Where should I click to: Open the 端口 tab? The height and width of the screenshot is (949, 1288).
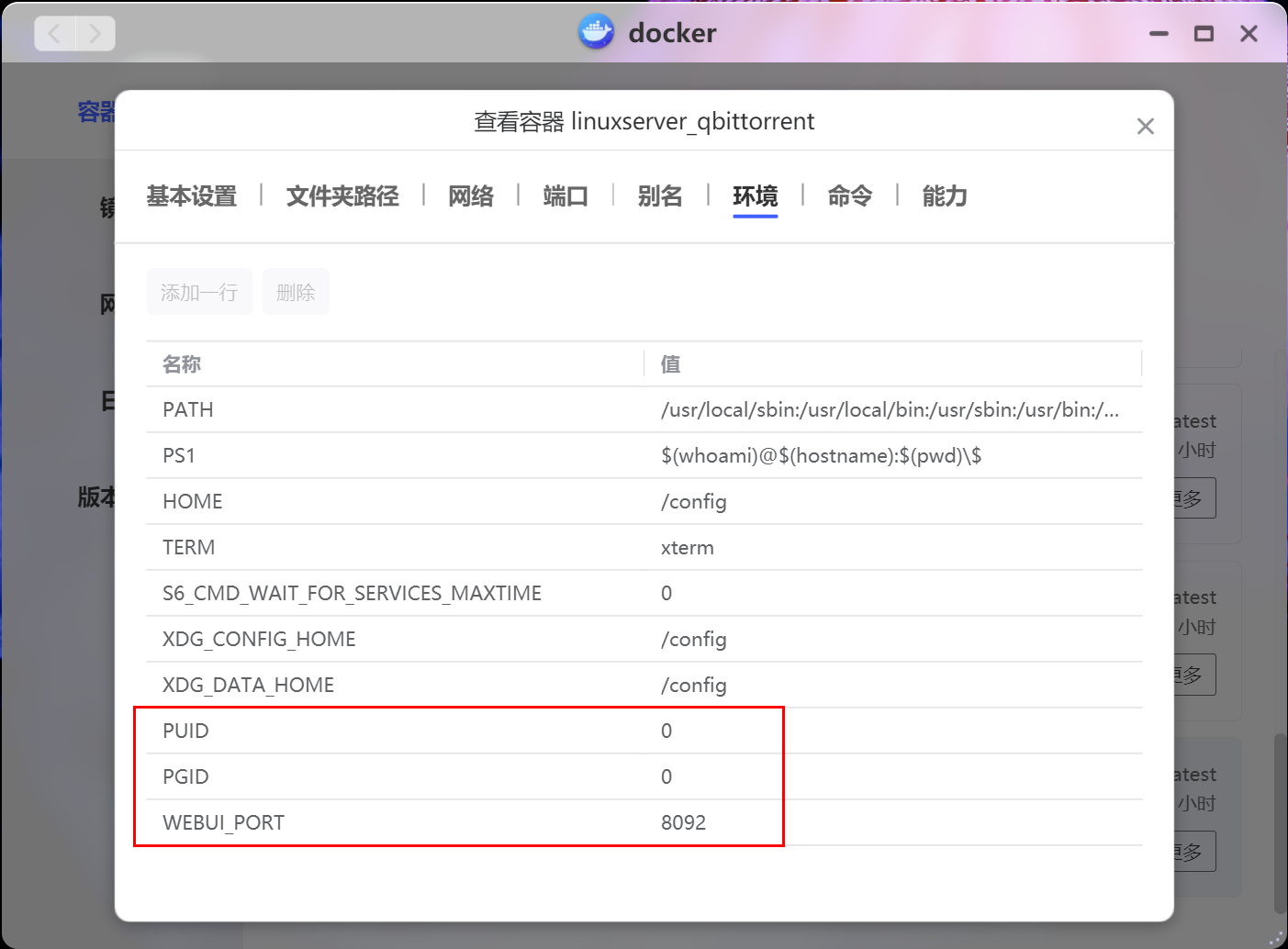pyautogui.click(x=566, y=196)
